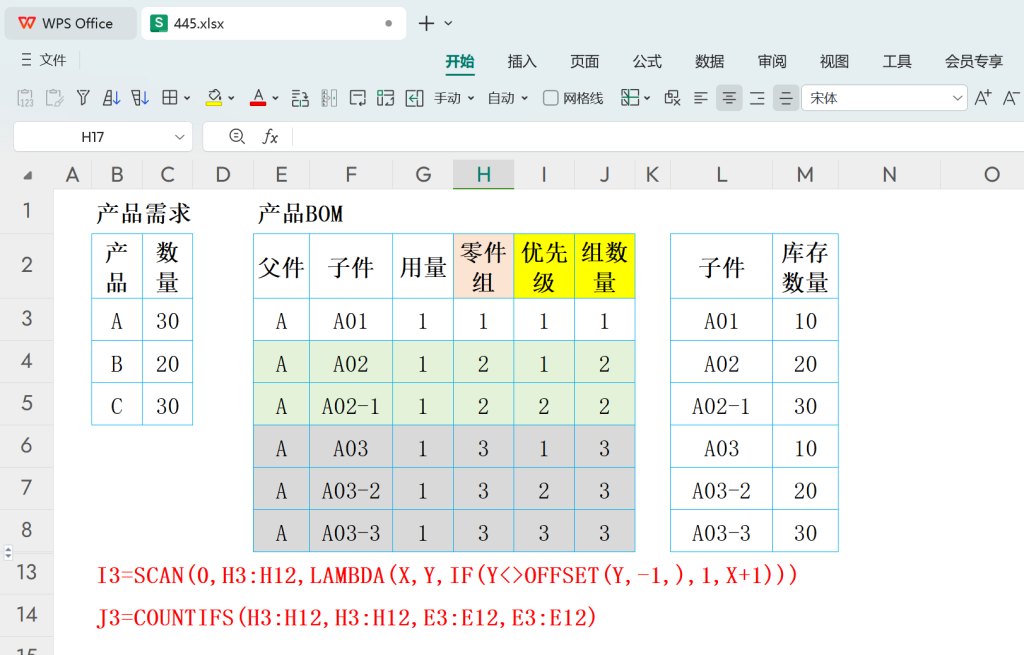Select column H header

pyautogui.click(x=483, y=174)
